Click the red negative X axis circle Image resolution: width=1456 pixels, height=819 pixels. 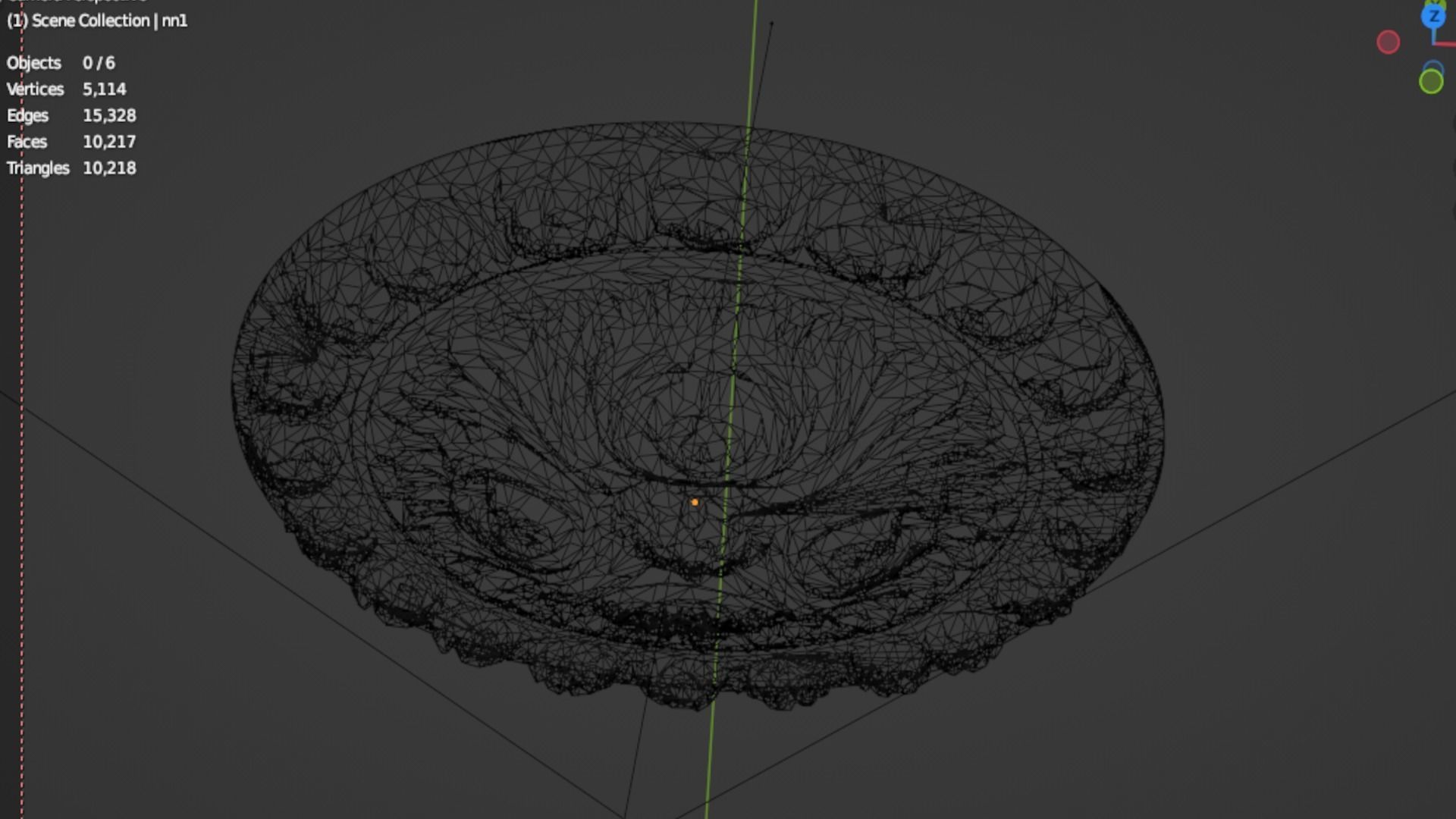1388,42
